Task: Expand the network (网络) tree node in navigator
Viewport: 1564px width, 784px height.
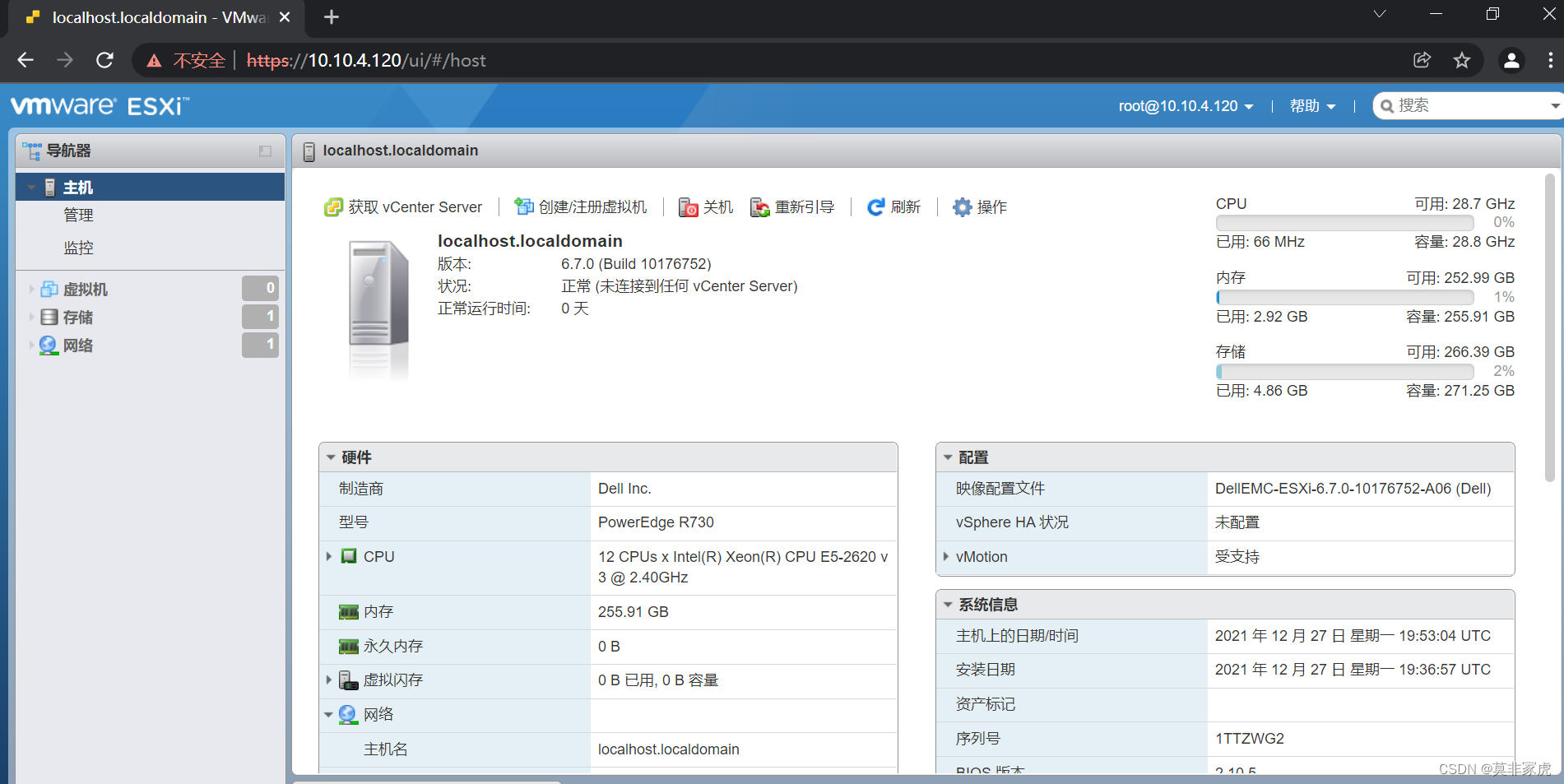Action: [x=31, y=346]
